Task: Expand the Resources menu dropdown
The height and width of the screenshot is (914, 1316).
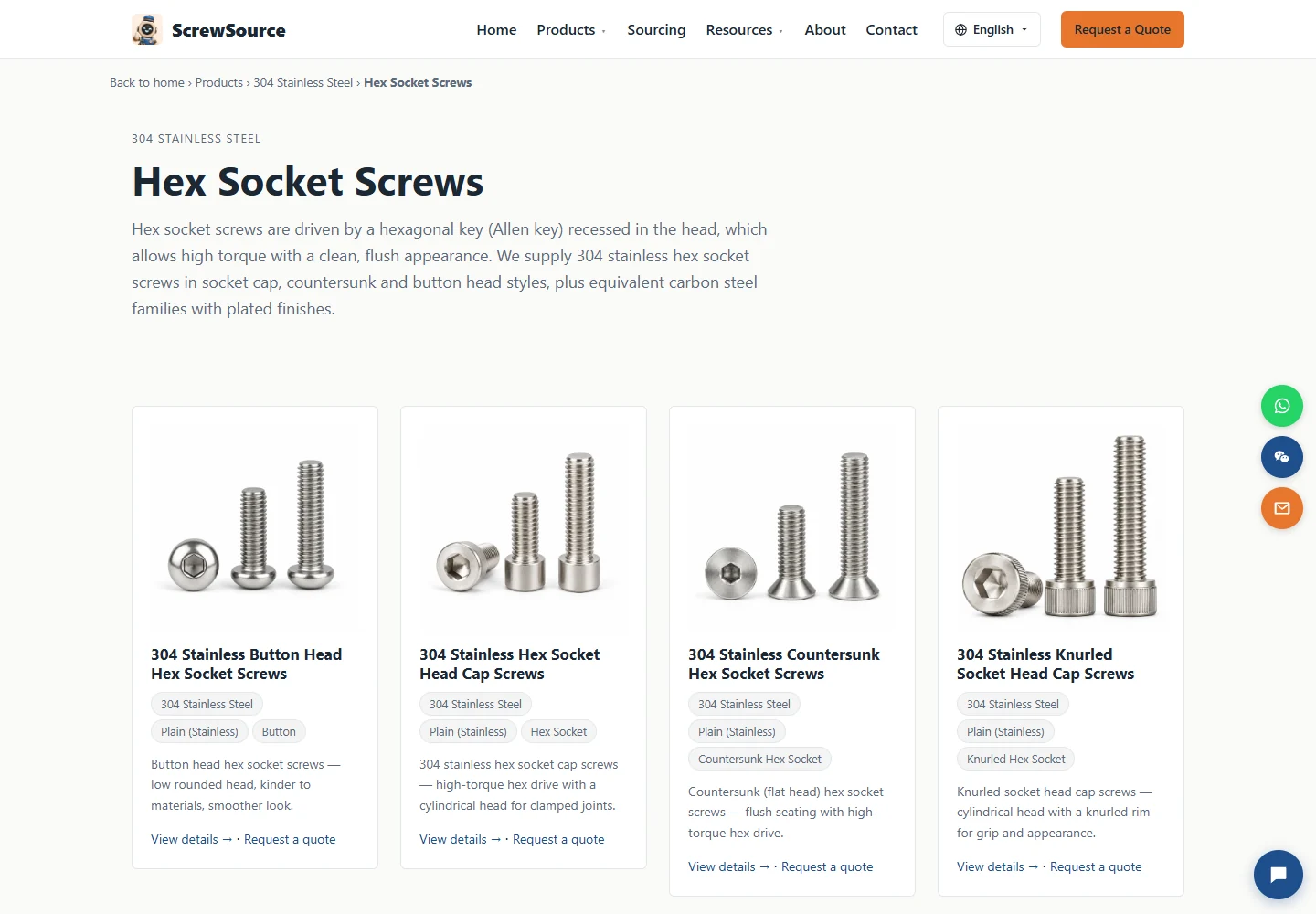Action: pyautogui.click(x=744, y=30)
